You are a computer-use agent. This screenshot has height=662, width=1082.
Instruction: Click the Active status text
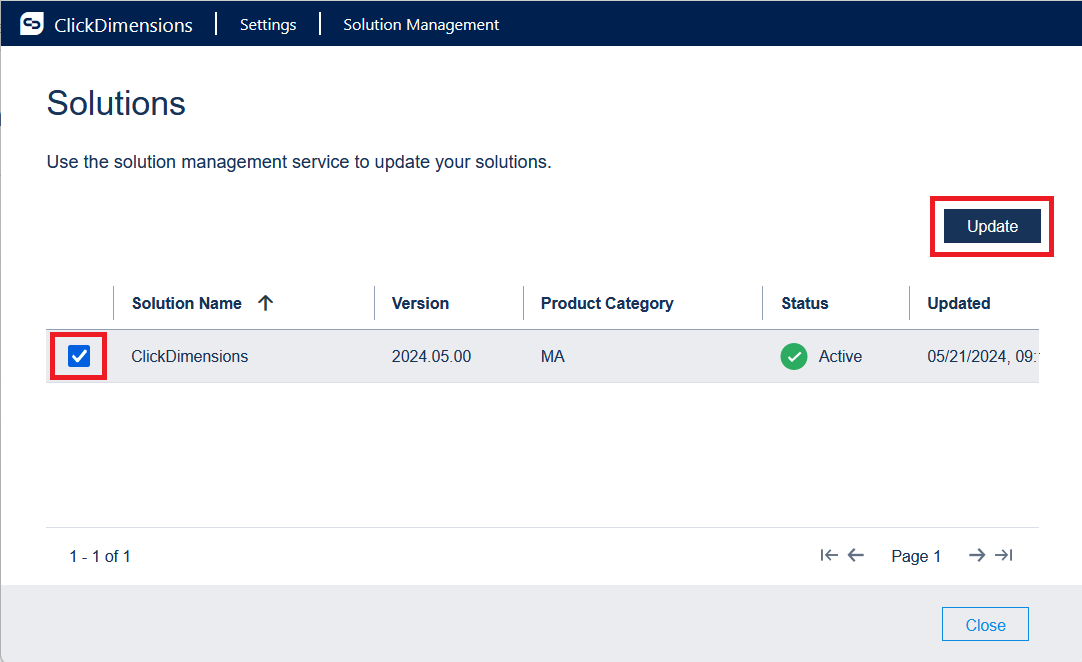coord(840,356)
